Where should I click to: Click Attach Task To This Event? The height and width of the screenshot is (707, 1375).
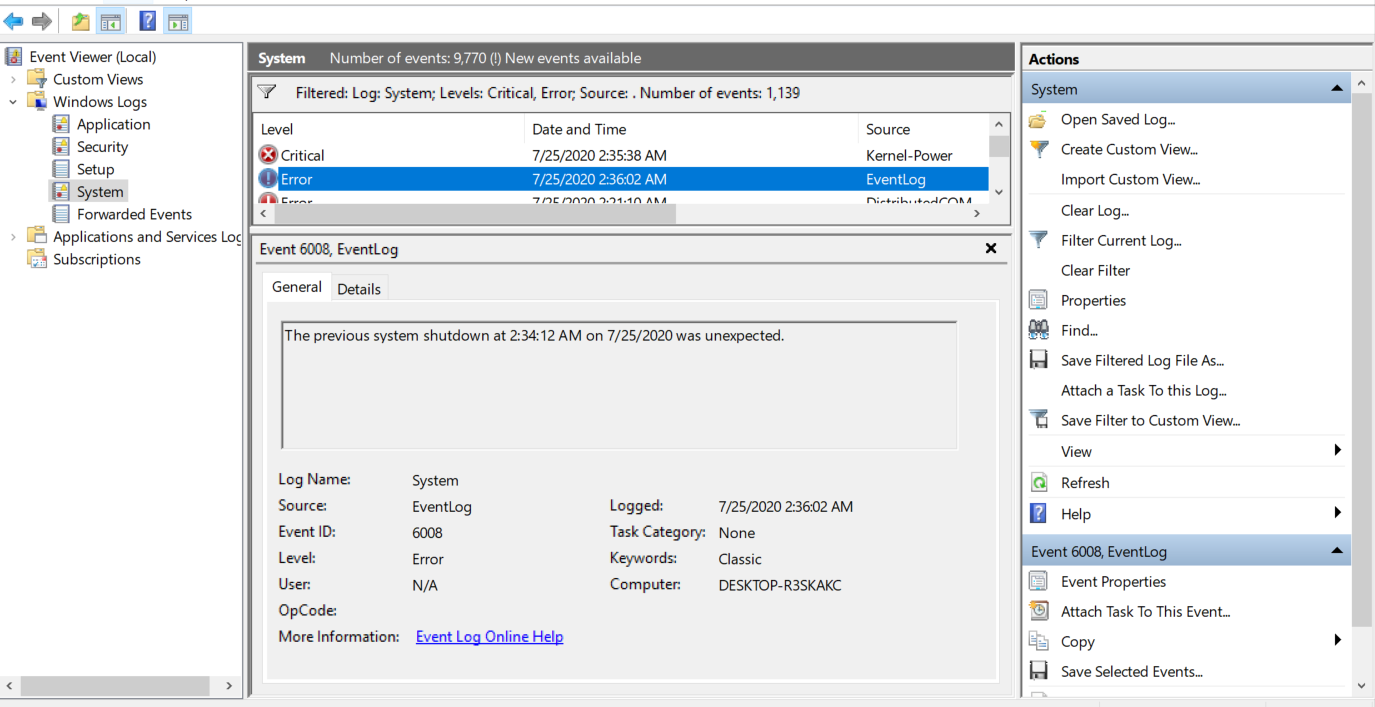tap(1145, 611)
